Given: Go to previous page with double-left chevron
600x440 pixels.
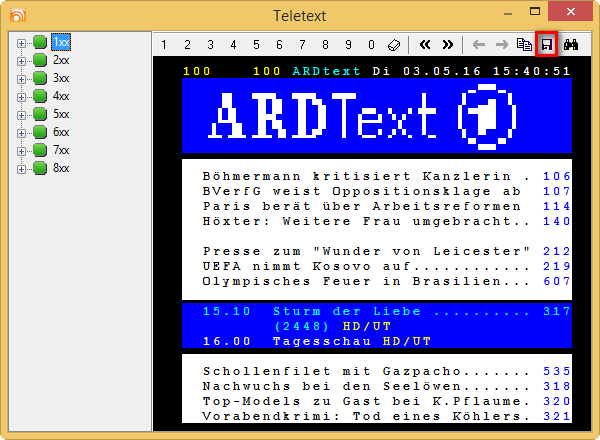Looking at the screenshot, I should [425, 45].
